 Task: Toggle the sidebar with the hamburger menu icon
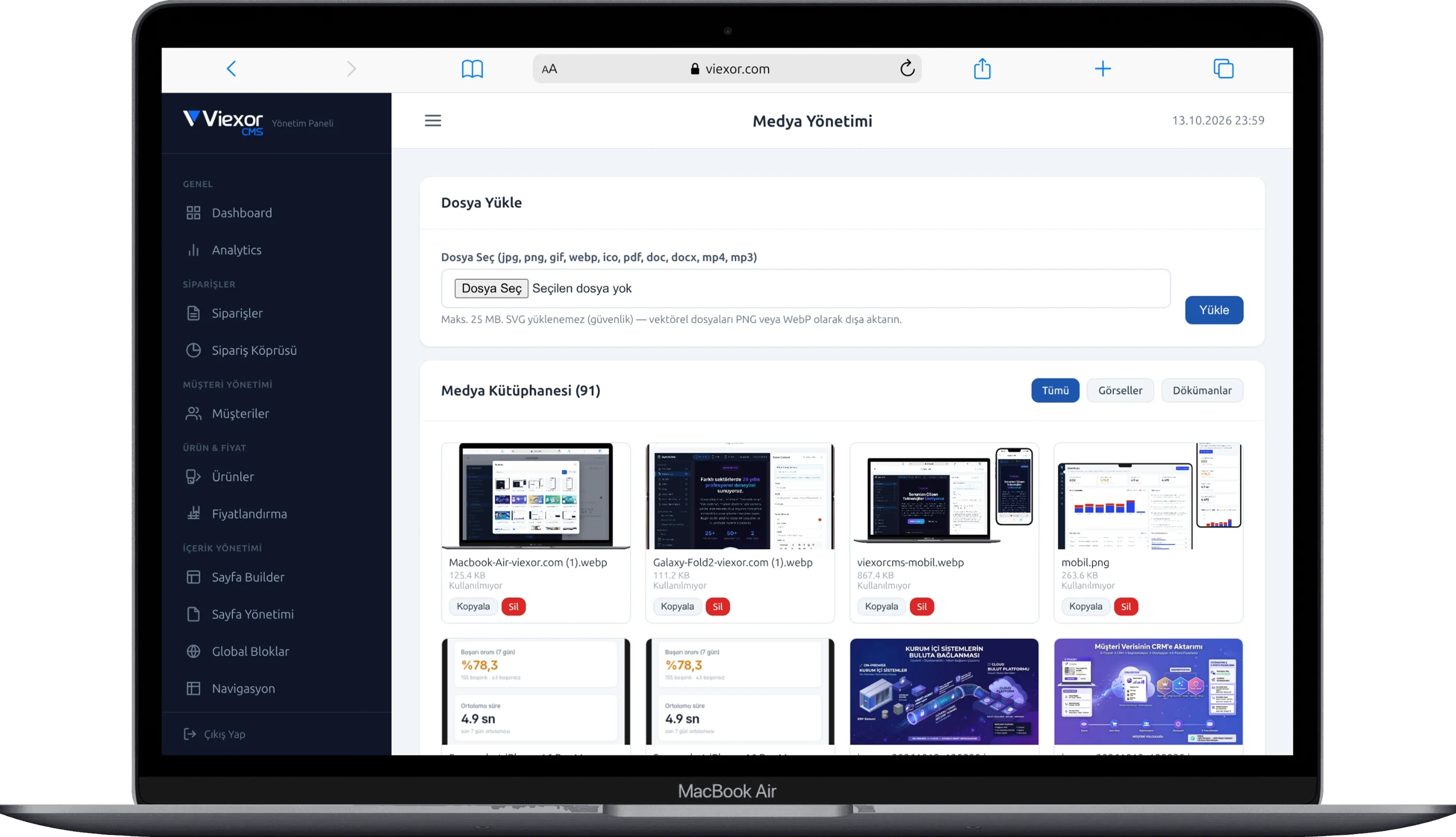tap(433, 121)
